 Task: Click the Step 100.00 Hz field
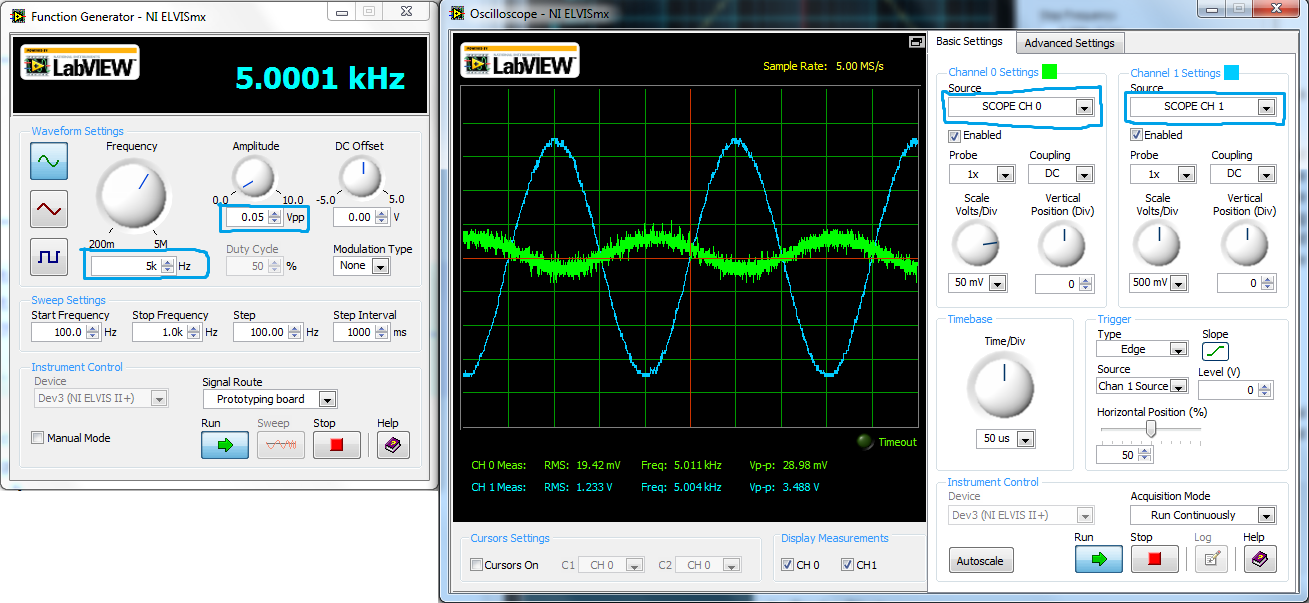click(x=261, y=332)
